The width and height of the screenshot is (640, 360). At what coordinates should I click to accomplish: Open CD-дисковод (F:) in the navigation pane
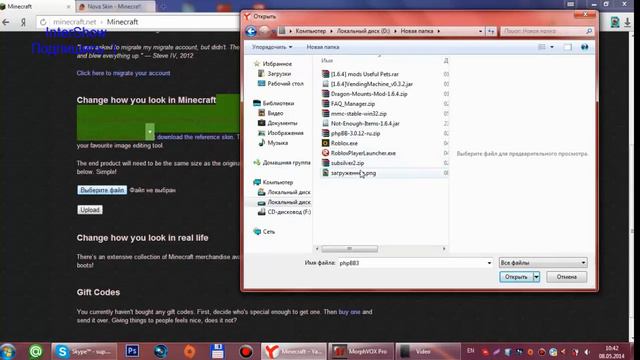[x=289, y=212]
